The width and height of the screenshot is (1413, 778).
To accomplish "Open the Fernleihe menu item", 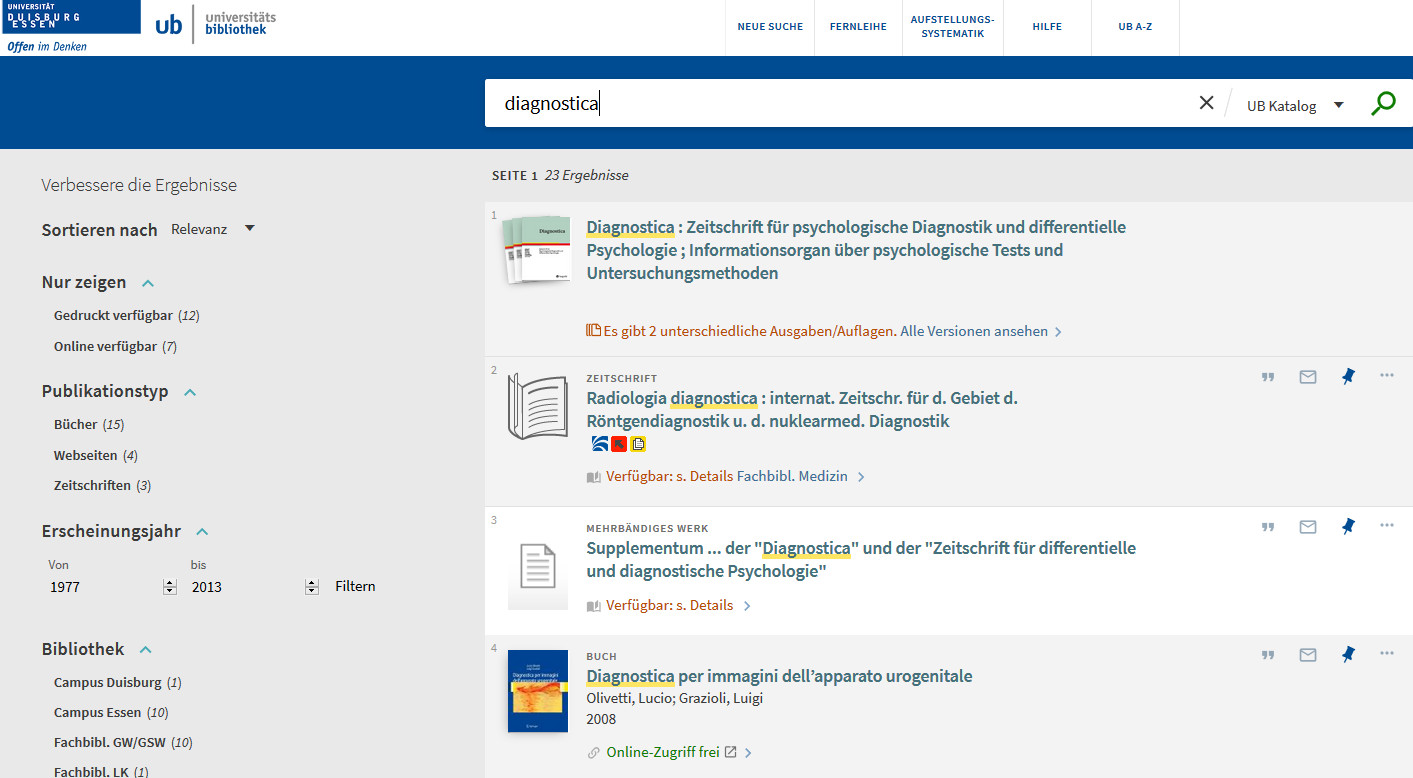I will 858,27.
